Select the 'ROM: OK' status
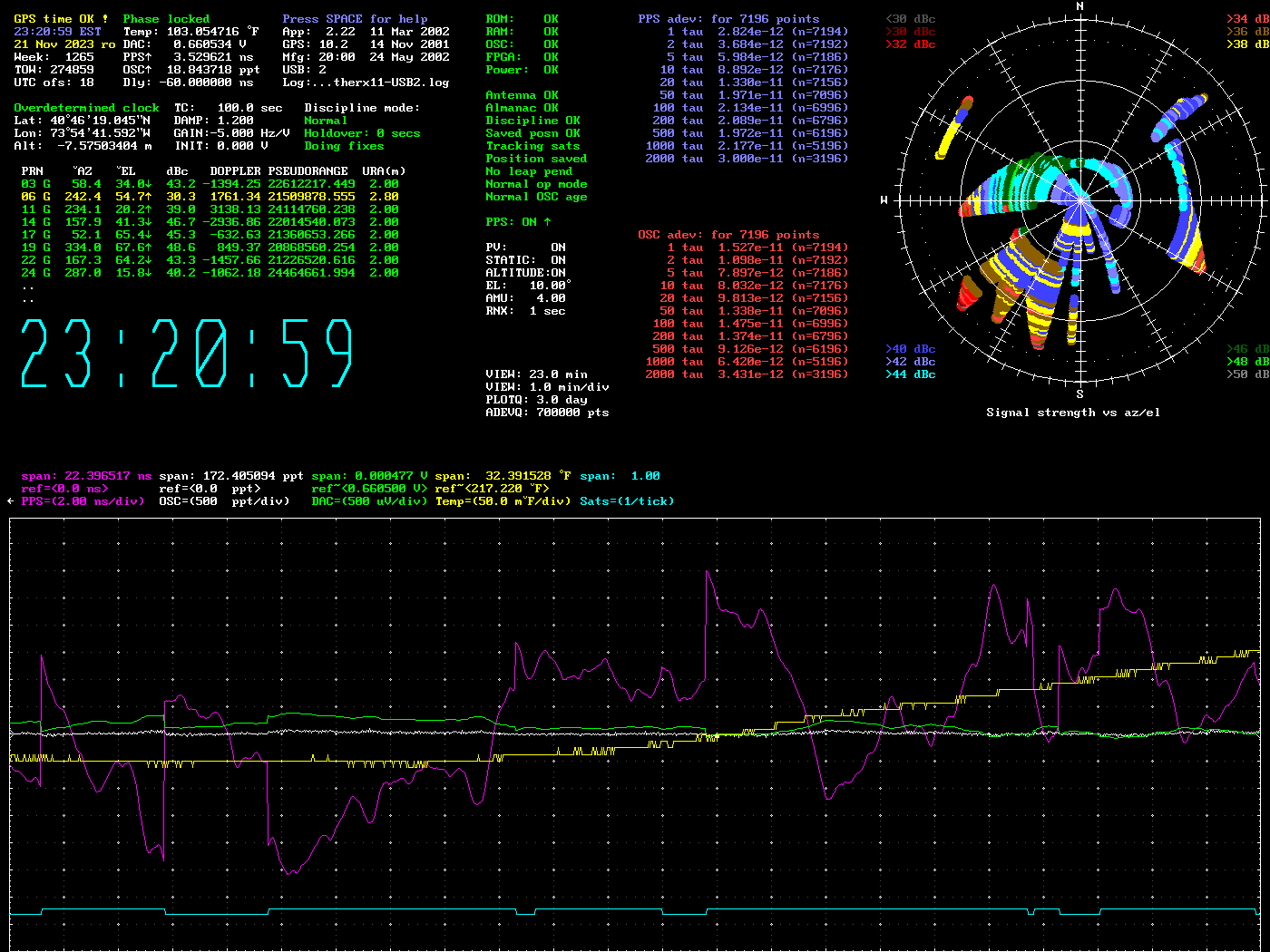Viewport: 1270px width, 952px height. (522, 19)
